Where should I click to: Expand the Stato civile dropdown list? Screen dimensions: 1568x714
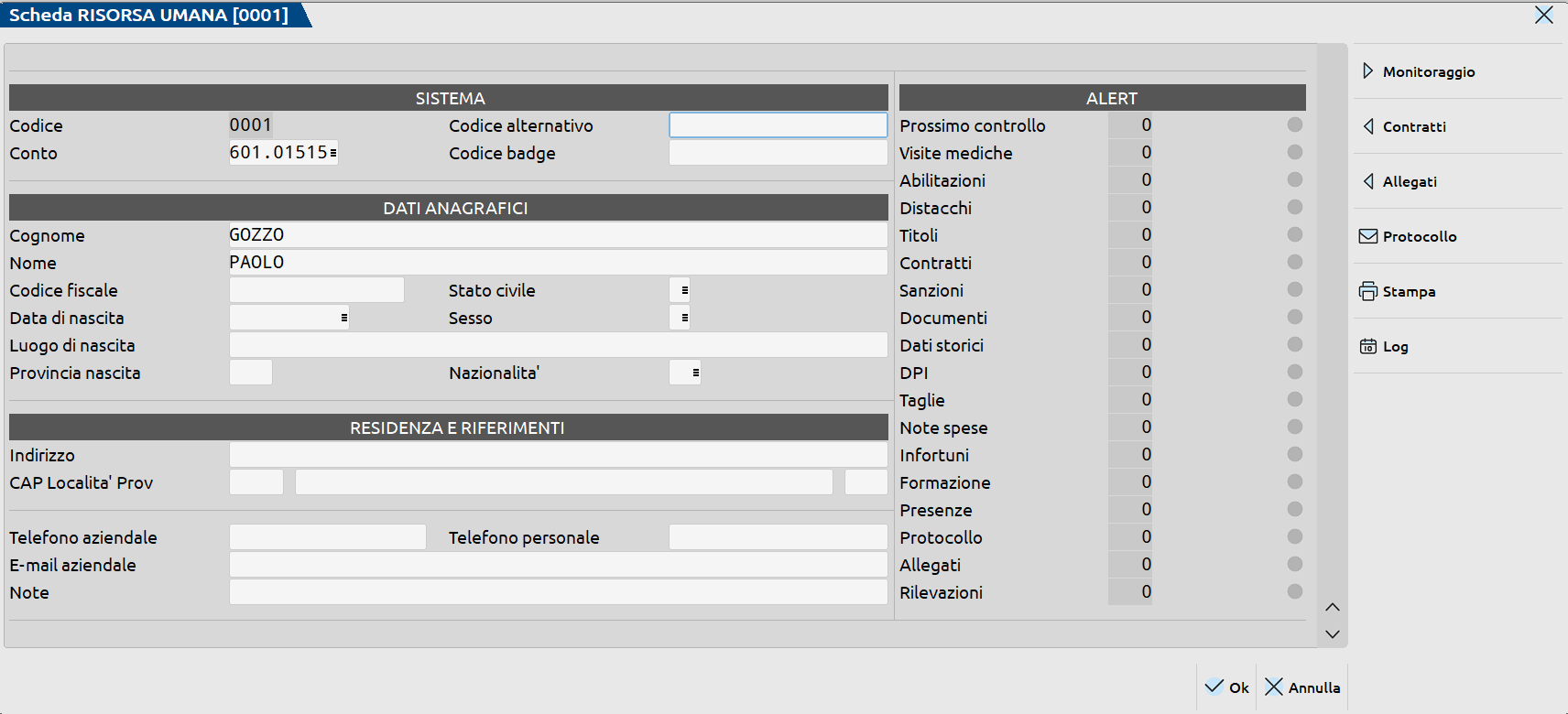(x=684, y=290)
